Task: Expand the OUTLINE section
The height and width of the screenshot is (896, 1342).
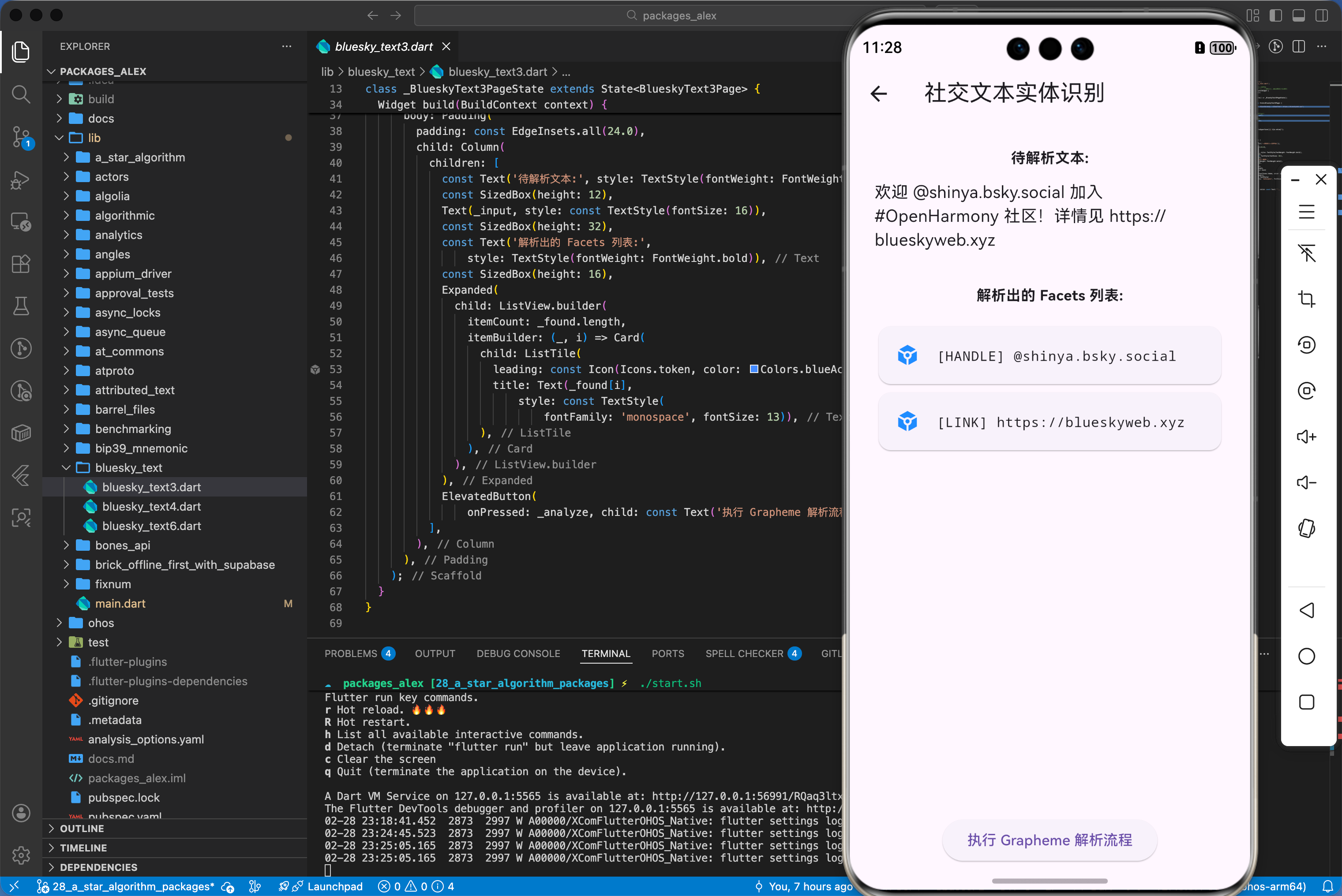Action: click(82, 828)
